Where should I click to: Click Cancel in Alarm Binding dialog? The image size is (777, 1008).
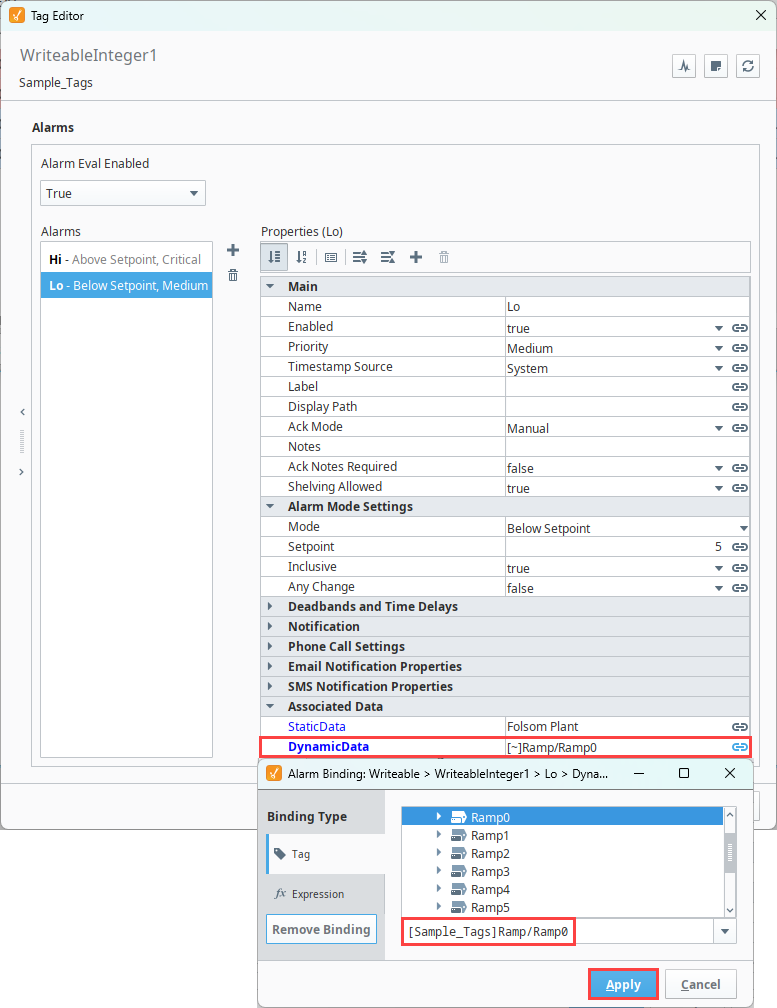tap(701, 984)
